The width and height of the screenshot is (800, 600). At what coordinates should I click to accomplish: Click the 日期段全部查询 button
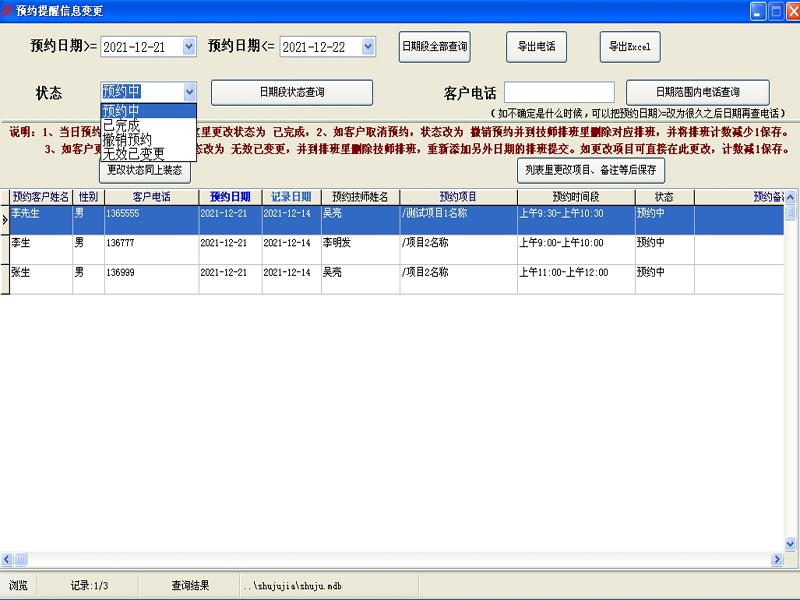[434, 47]
